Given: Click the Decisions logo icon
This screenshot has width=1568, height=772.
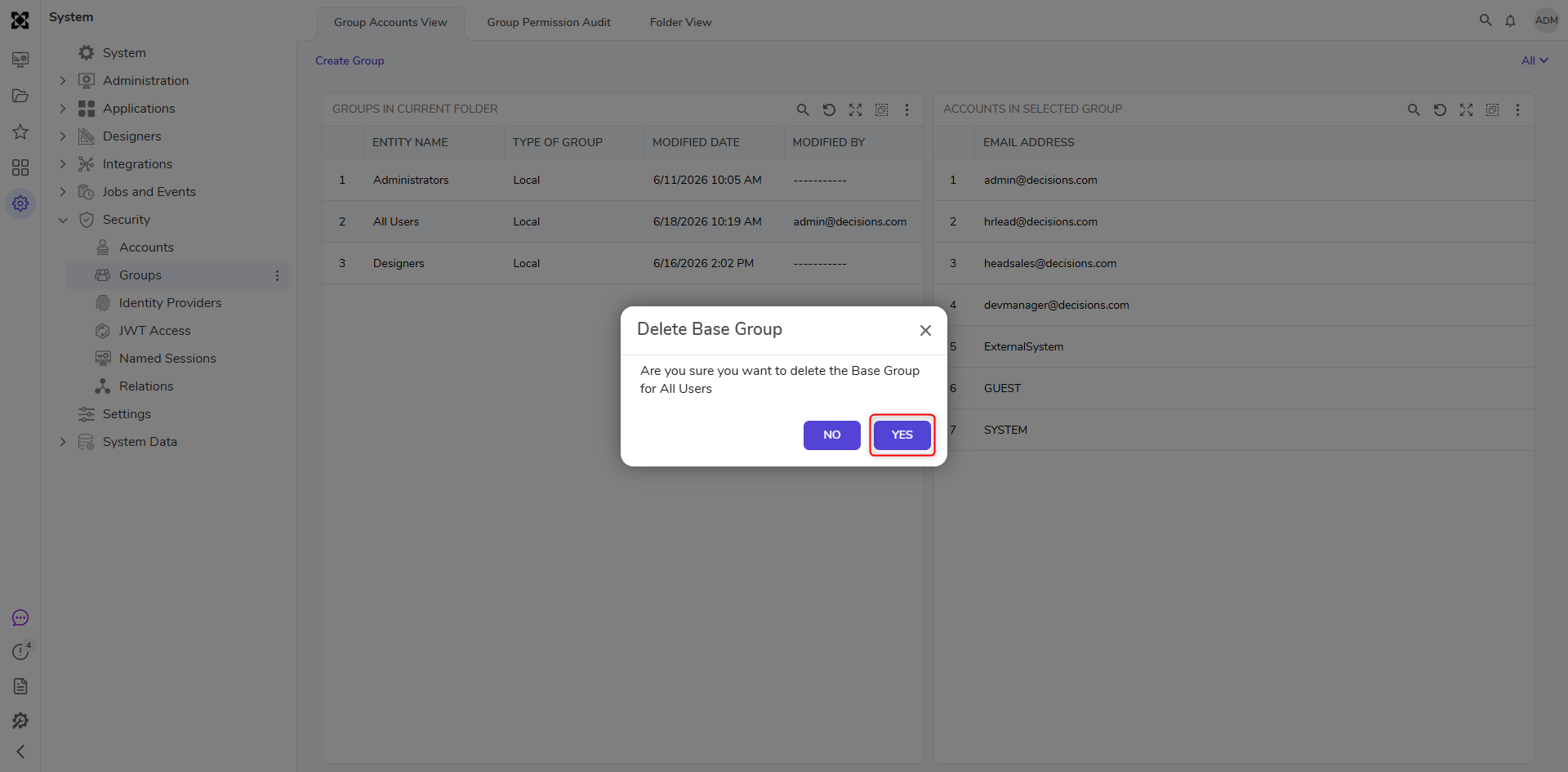Looking at the screenshot, I should [20, 20].
